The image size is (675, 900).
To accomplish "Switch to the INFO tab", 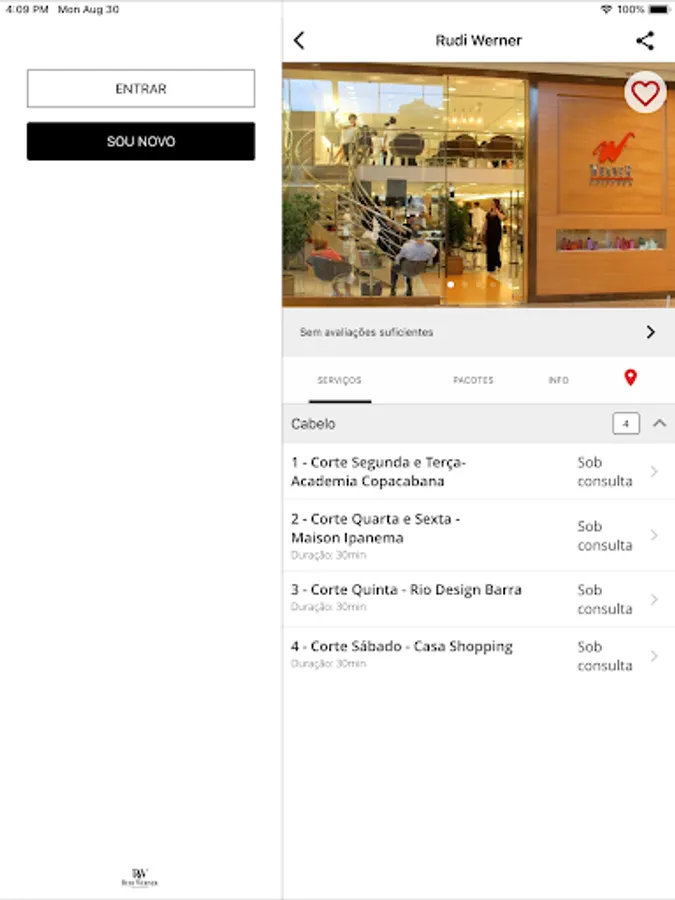I will point(558,380).
